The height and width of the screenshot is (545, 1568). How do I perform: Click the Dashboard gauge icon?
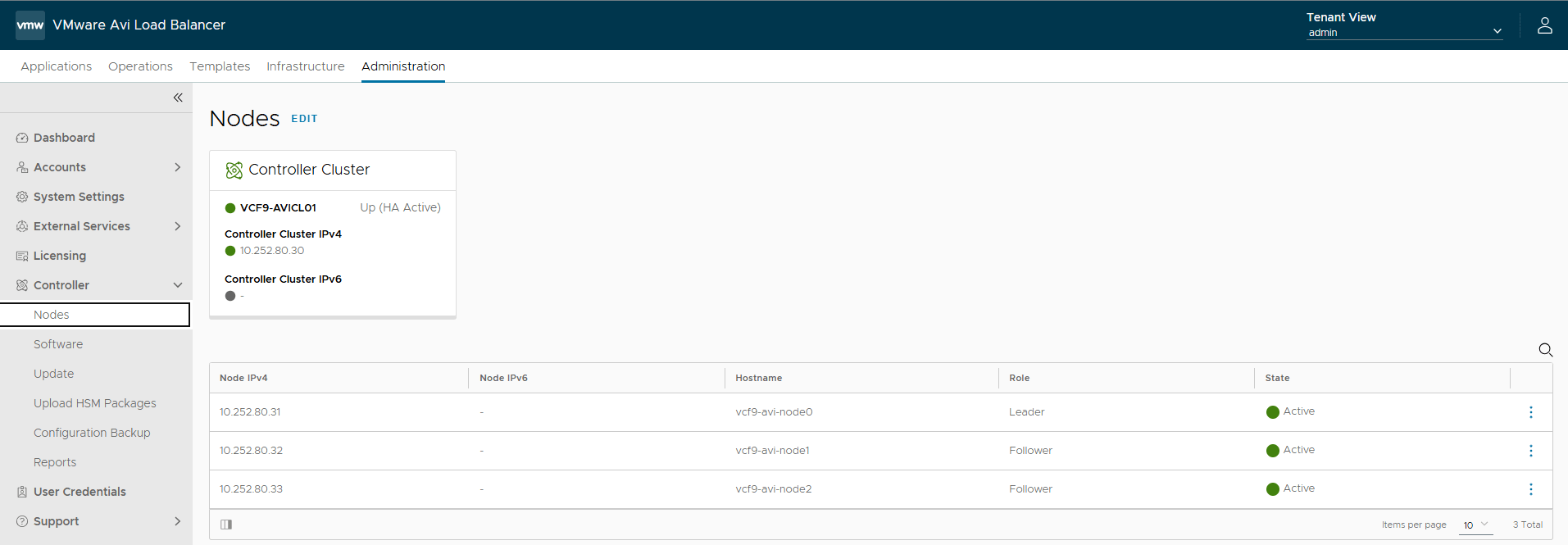pyautogui.click(x=22, y=138)
